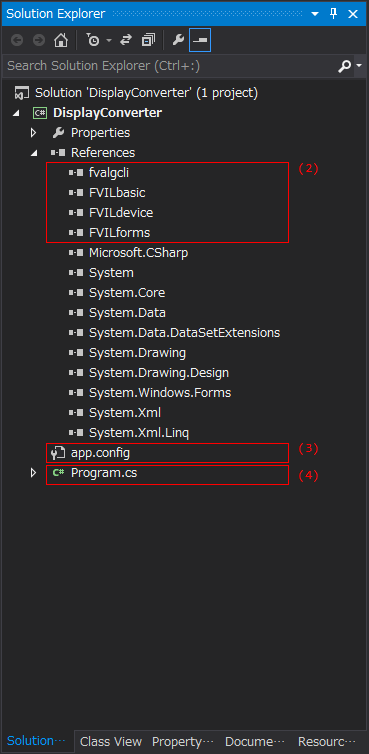This screenshot has height=754, width=369.
Task: Collapse the DisplayConverter project node
Action: (x=16, y=113)
